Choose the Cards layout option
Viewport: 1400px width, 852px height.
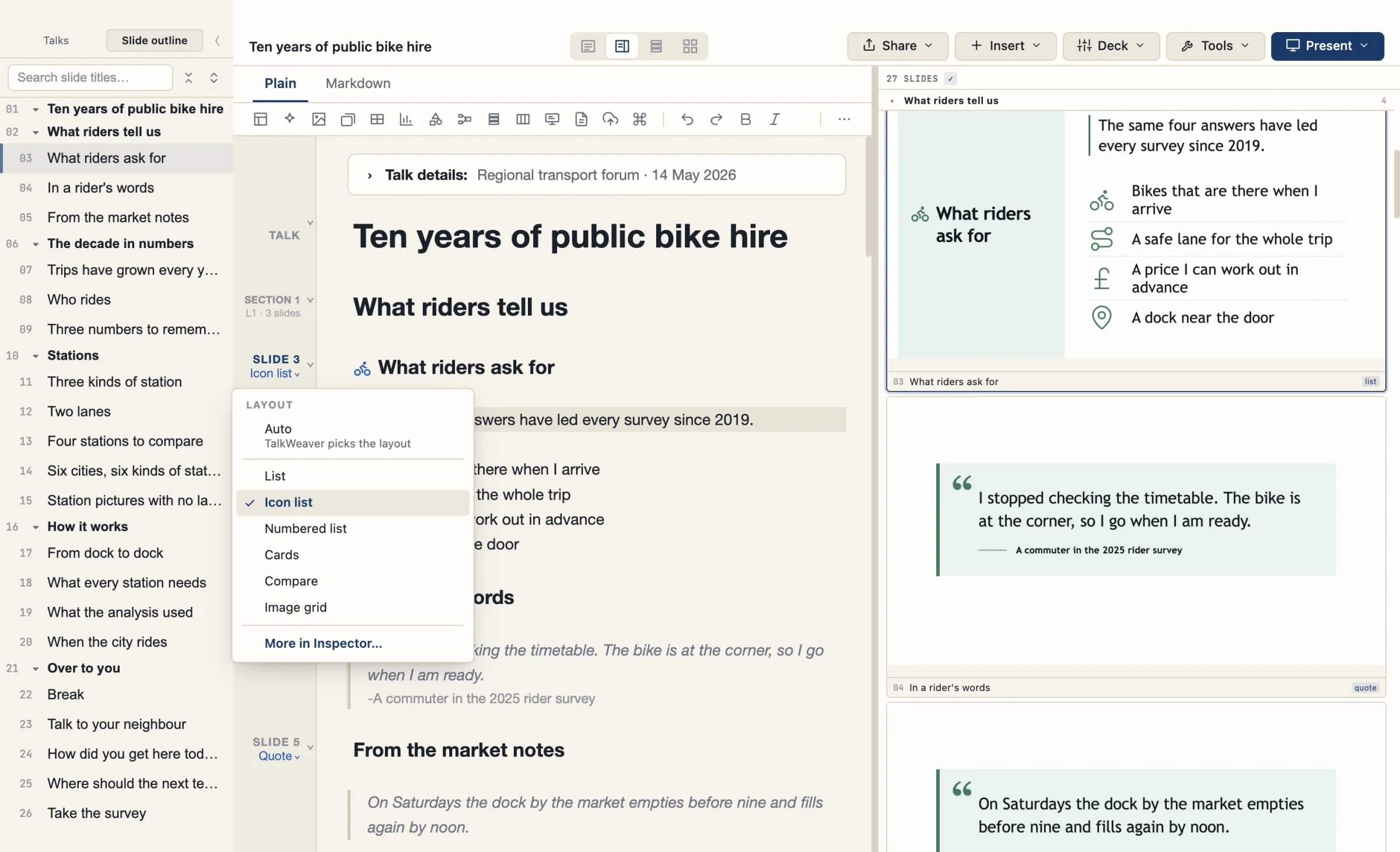(x=352, y=555)
